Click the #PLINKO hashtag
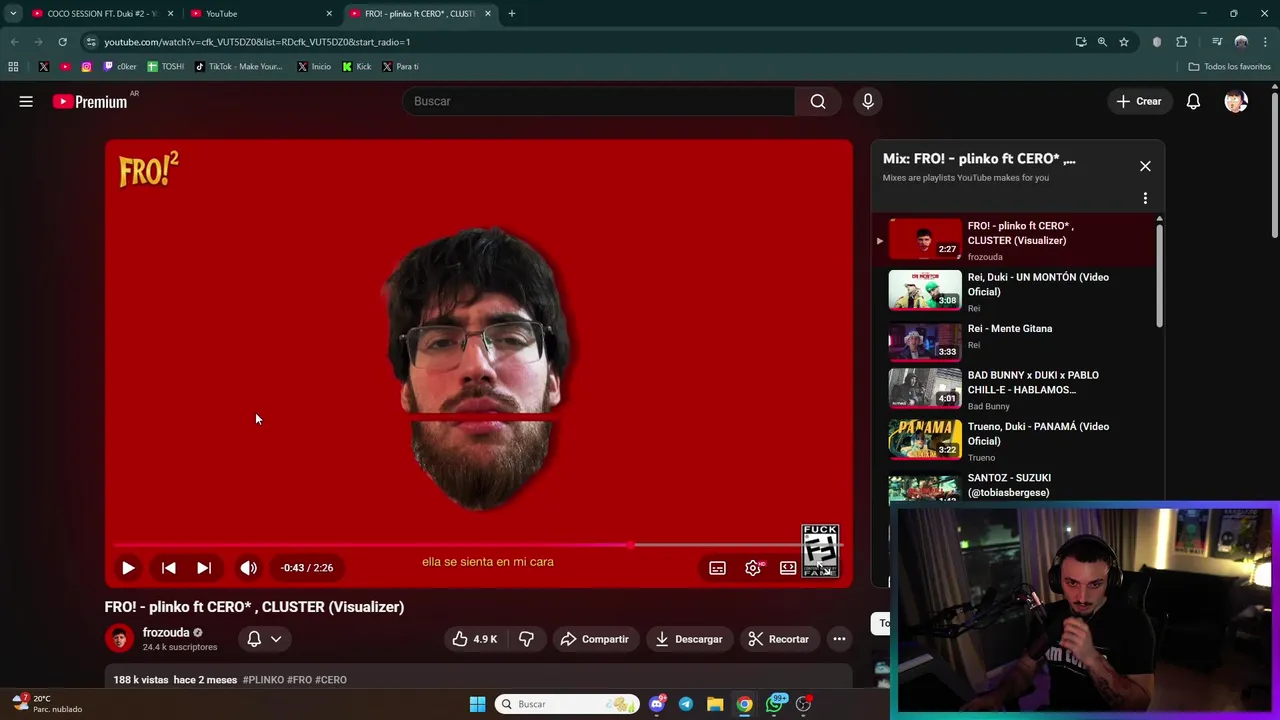The image size is (1280, 720). click(263, 680)
